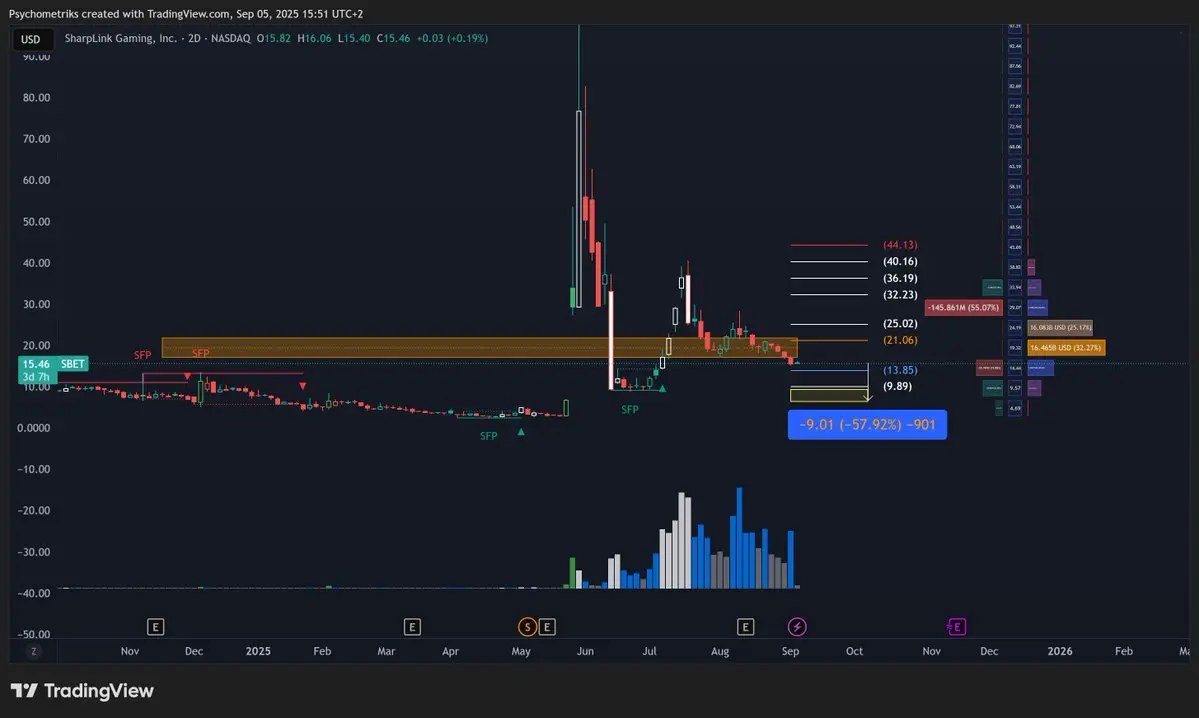
Task: Select the (40.16) fib level label
Action: pos(900,262)
